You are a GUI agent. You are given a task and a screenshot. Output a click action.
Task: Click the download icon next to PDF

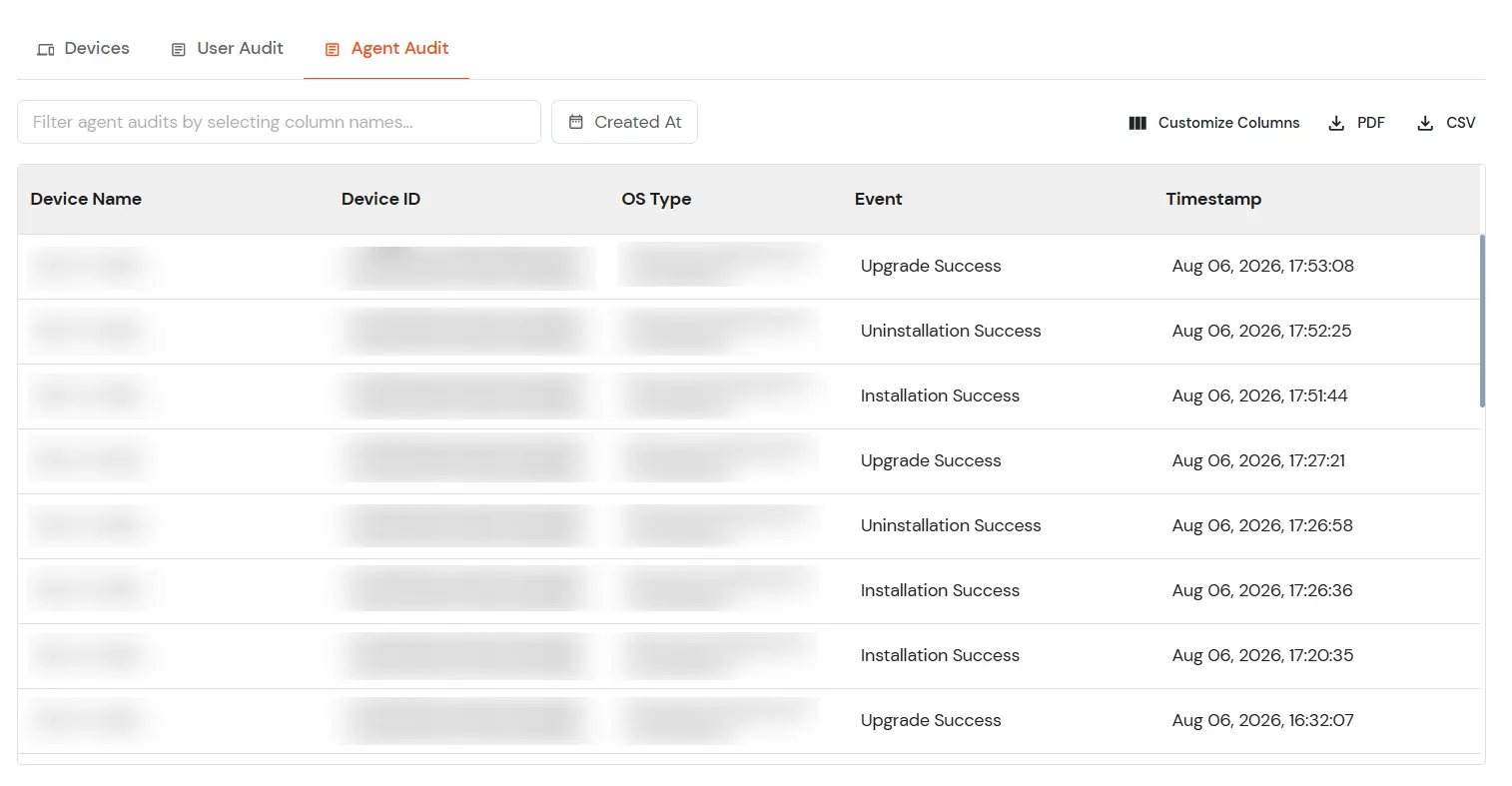pos(1336,123)
